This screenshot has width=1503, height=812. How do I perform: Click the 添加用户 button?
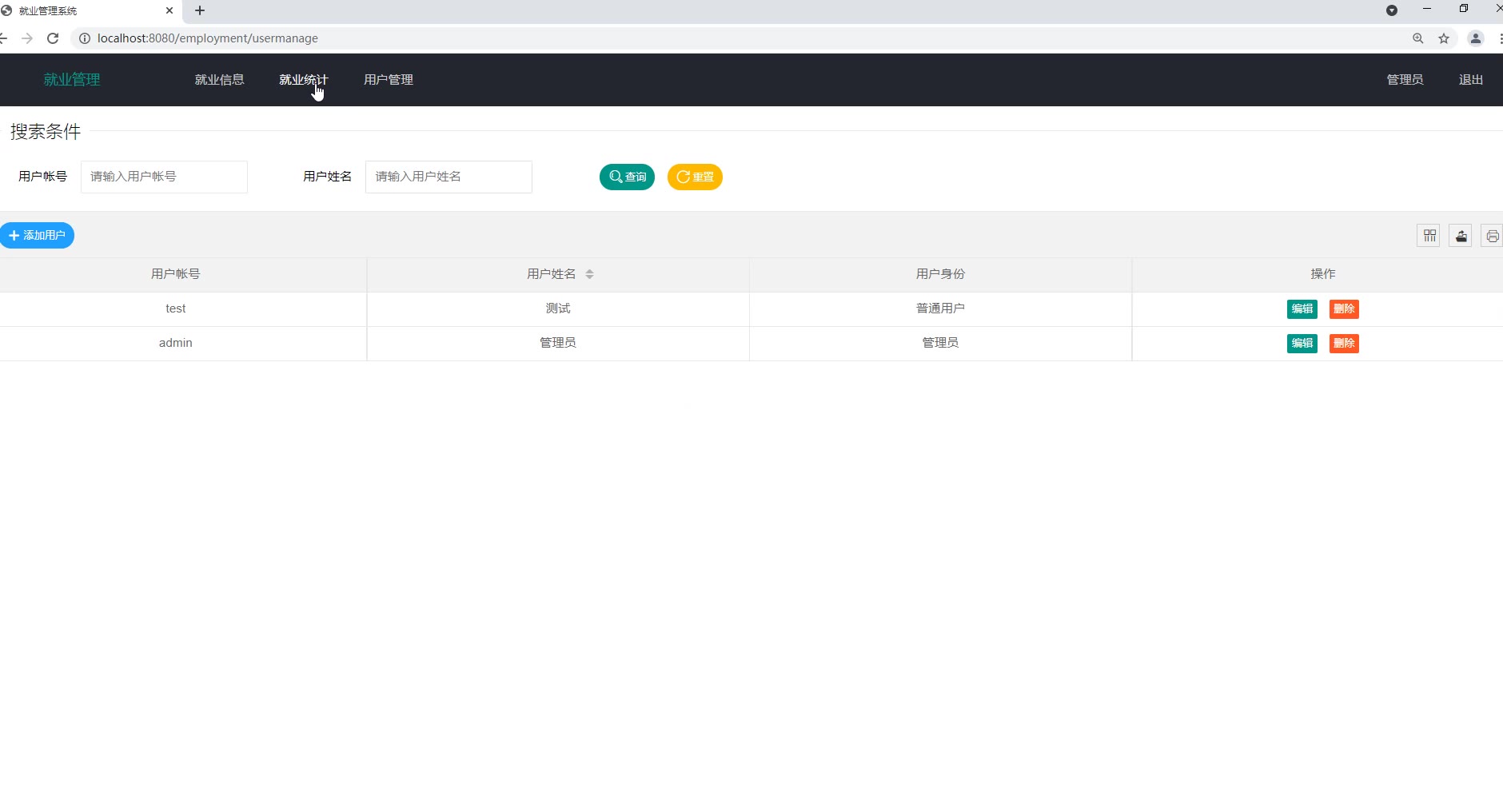pos(37,236)
